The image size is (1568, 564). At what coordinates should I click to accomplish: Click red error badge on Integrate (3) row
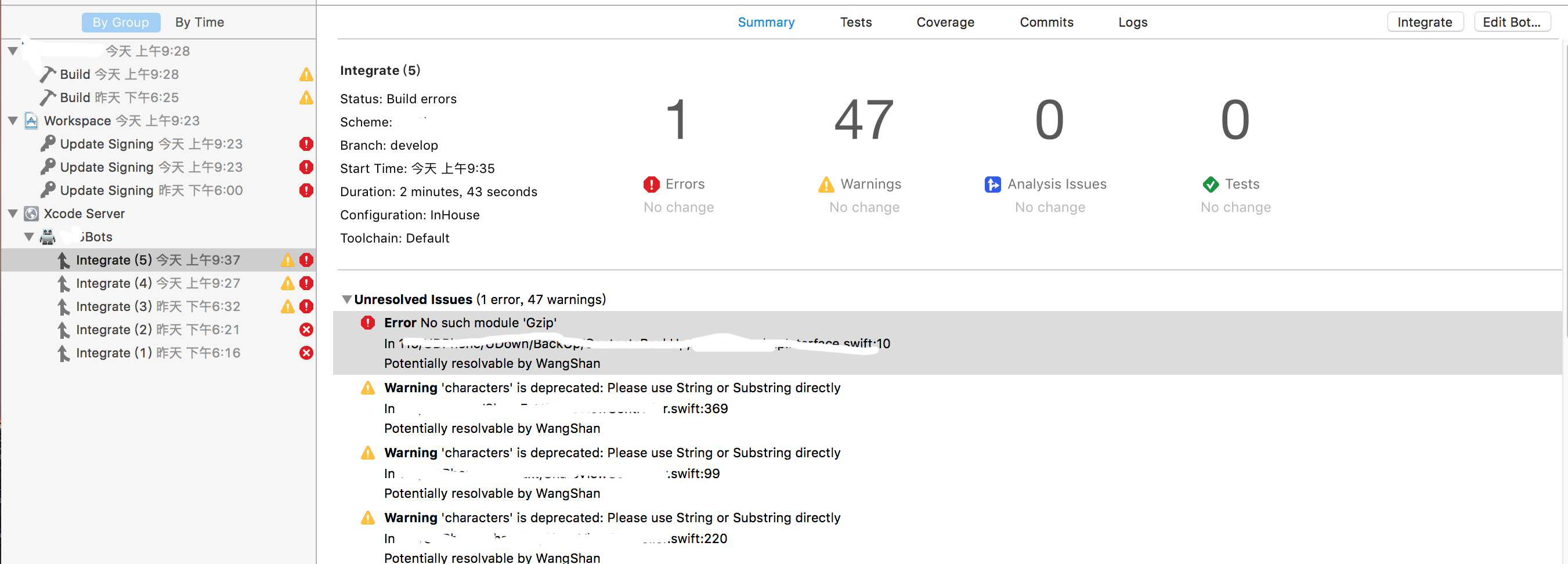pos(306,306)
